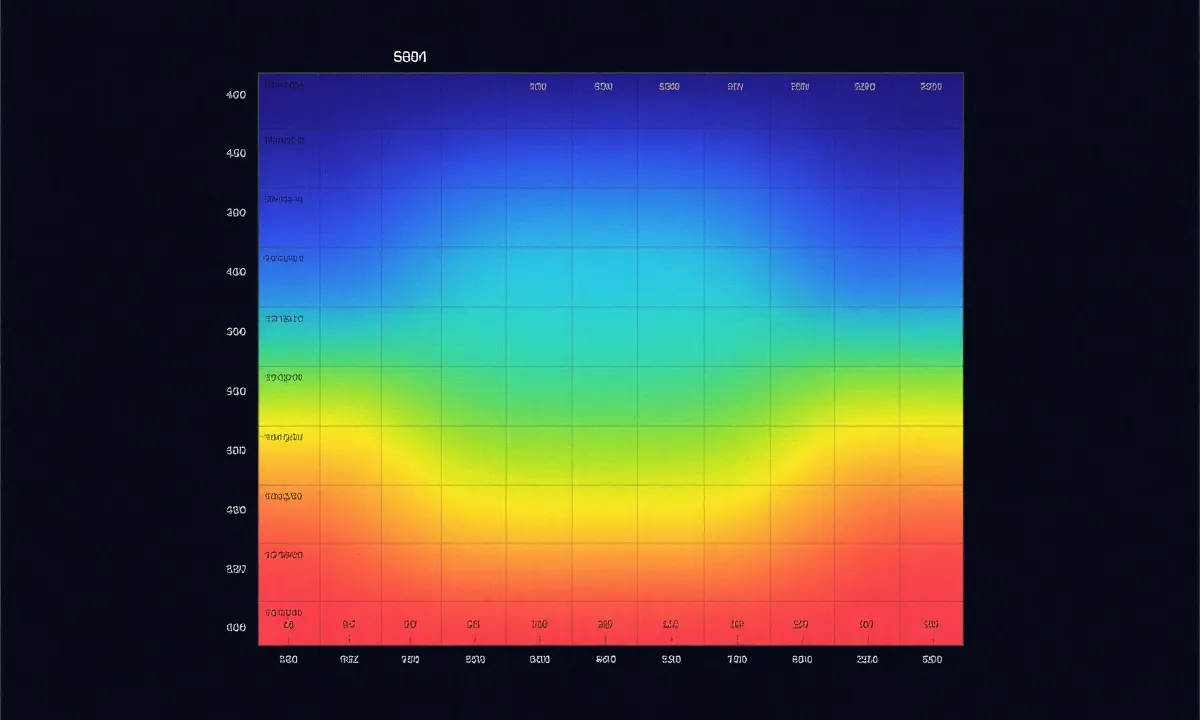Click the last x-axis label below the chart

931,660
